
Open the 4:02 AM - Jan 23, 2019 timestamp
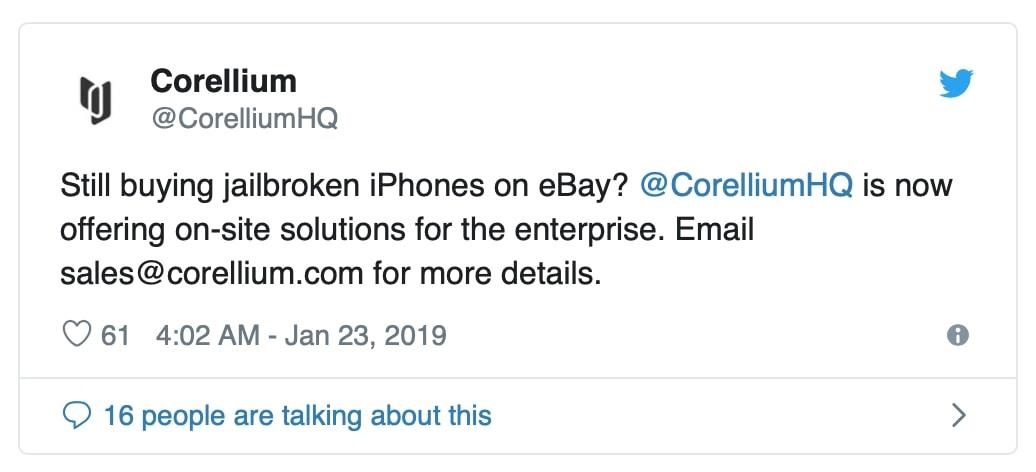(301, 335)
